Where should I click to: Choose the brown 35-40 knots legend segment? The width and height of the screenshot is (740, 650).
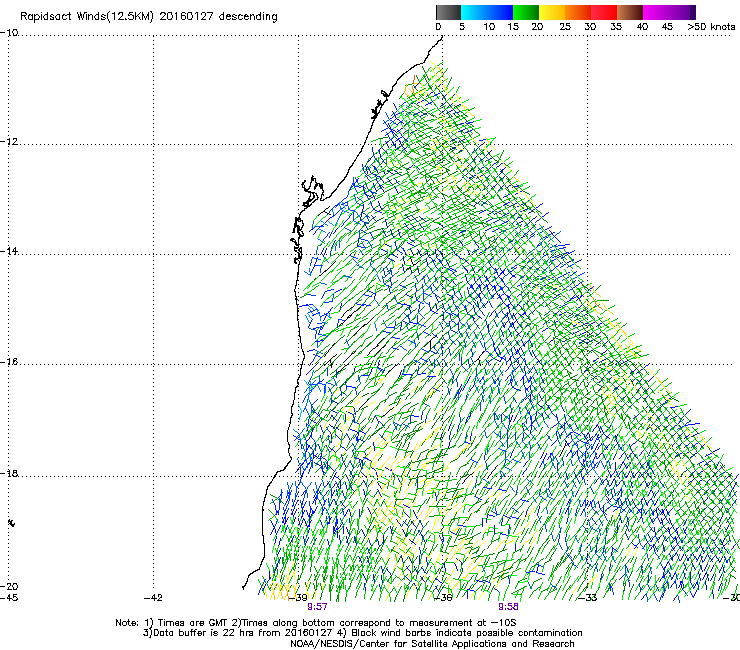630,12
